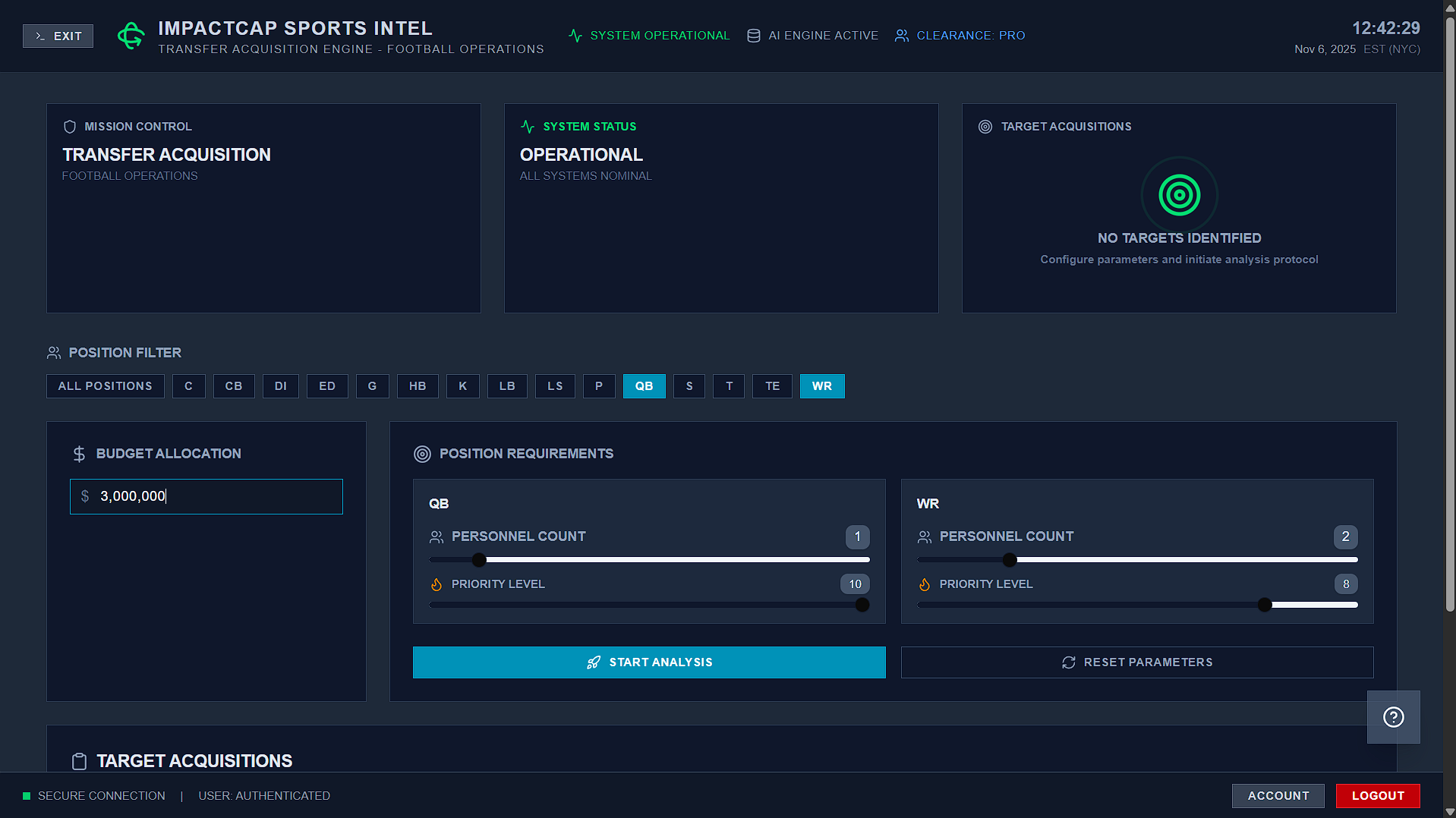Viewport: 1456px width, 818px height.
Task: Open the Account menu
Action: (x=1278, y=795)
